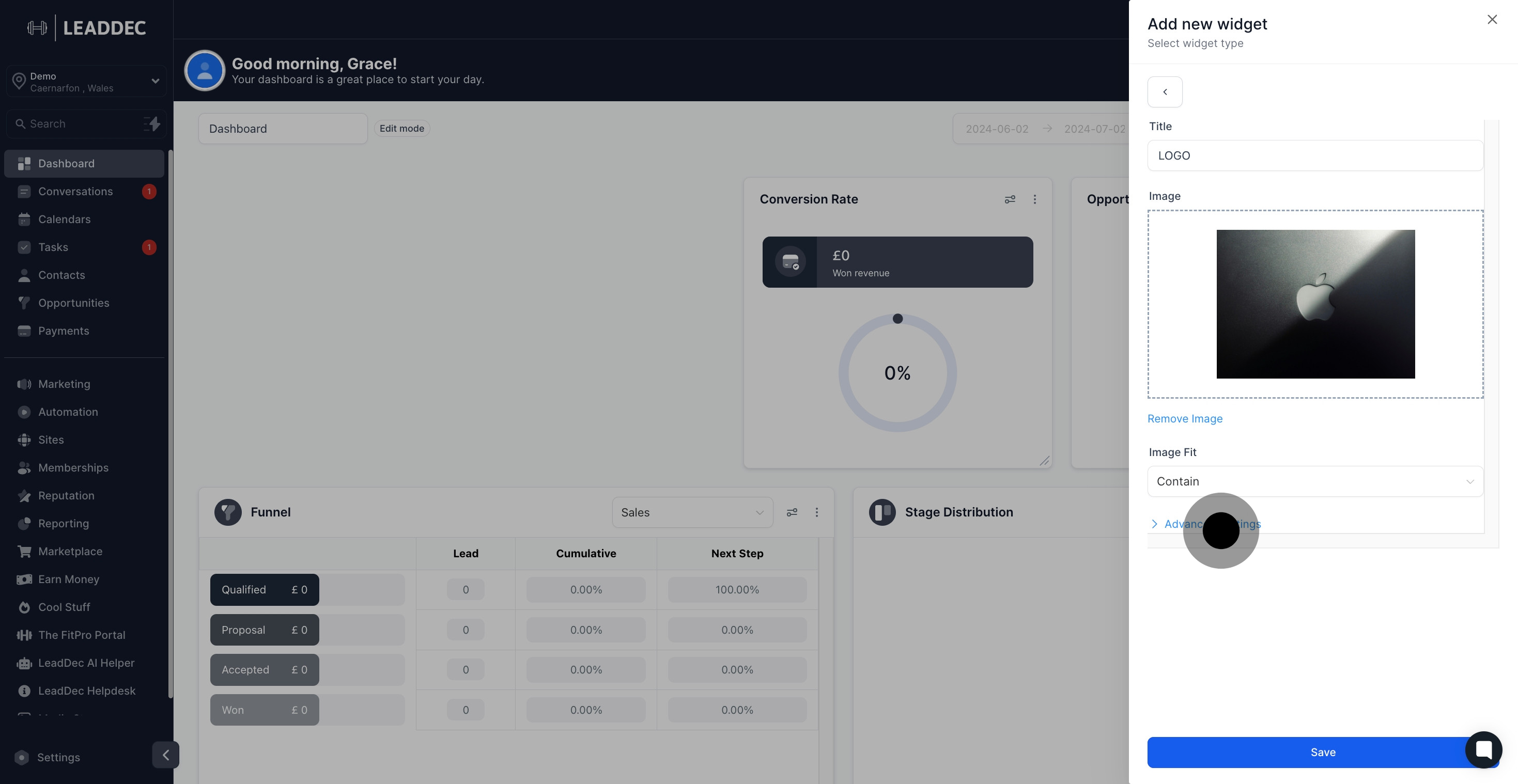The width and height of the screenshot is (1518, 784).
Task: Click back arrow in widget panel
Action: 1165,92
